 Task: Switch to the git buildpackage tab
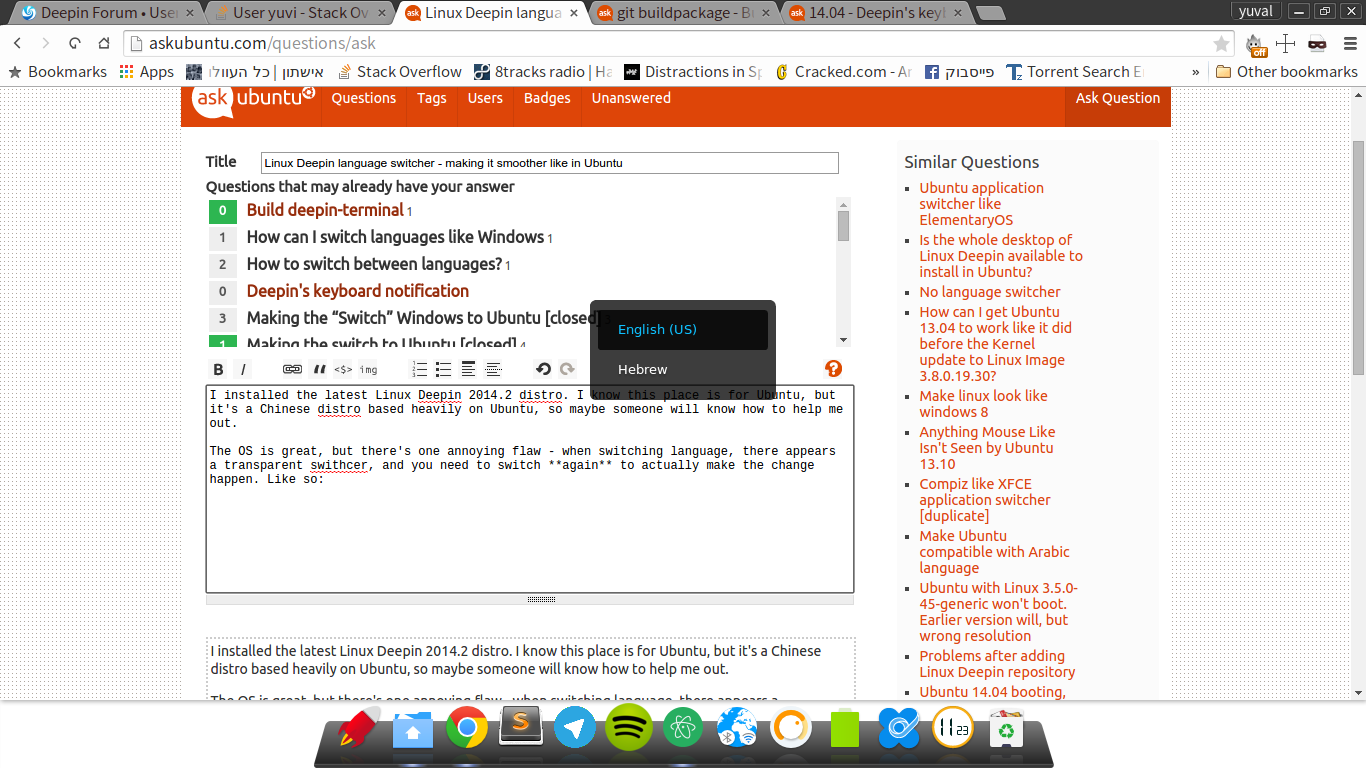coord(685,13)
